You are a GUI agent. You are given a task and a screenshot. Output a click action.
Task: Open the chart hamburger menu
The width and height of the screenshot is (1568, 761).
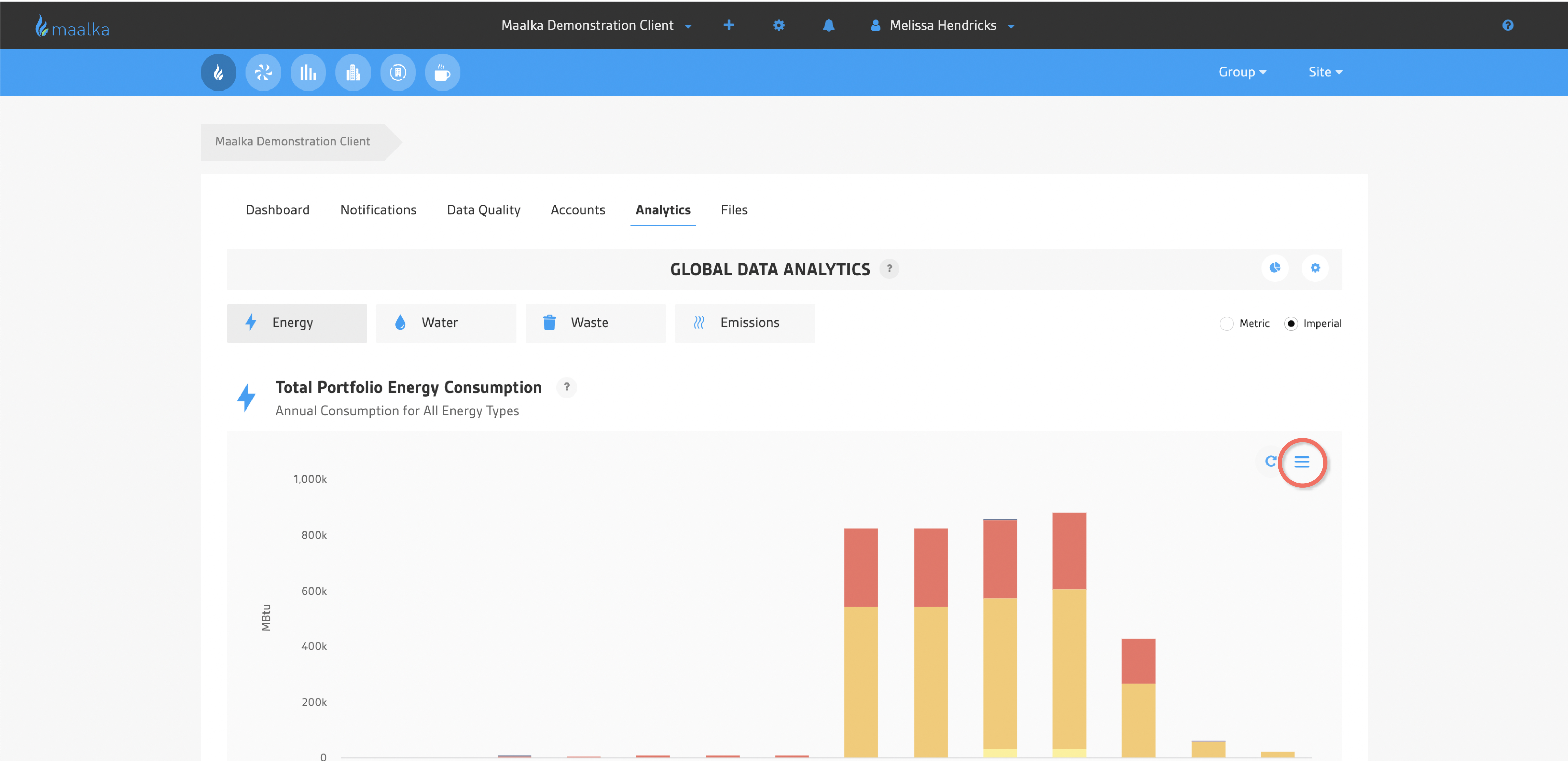[x=1302, y=462]
